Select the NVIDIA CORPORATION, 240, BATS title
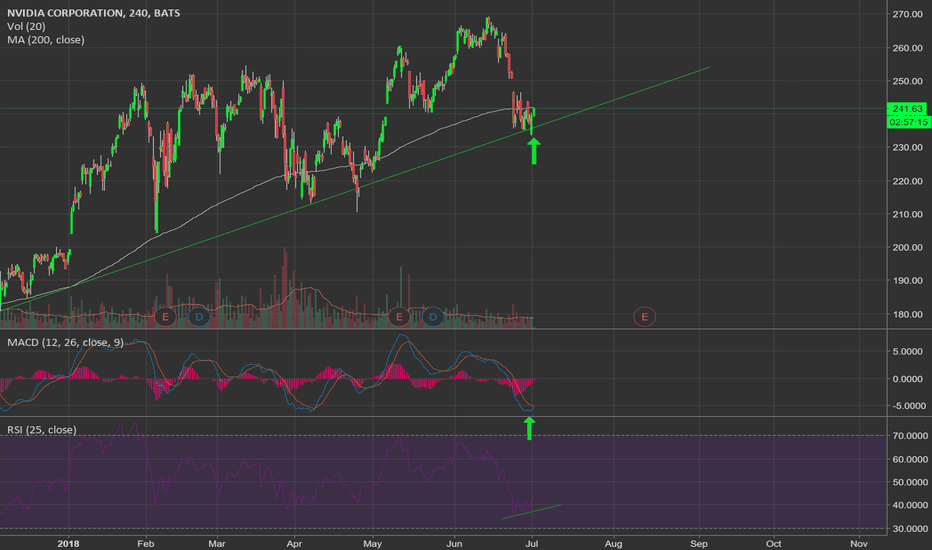The image size is (932, 550). (x=93, y=13)
